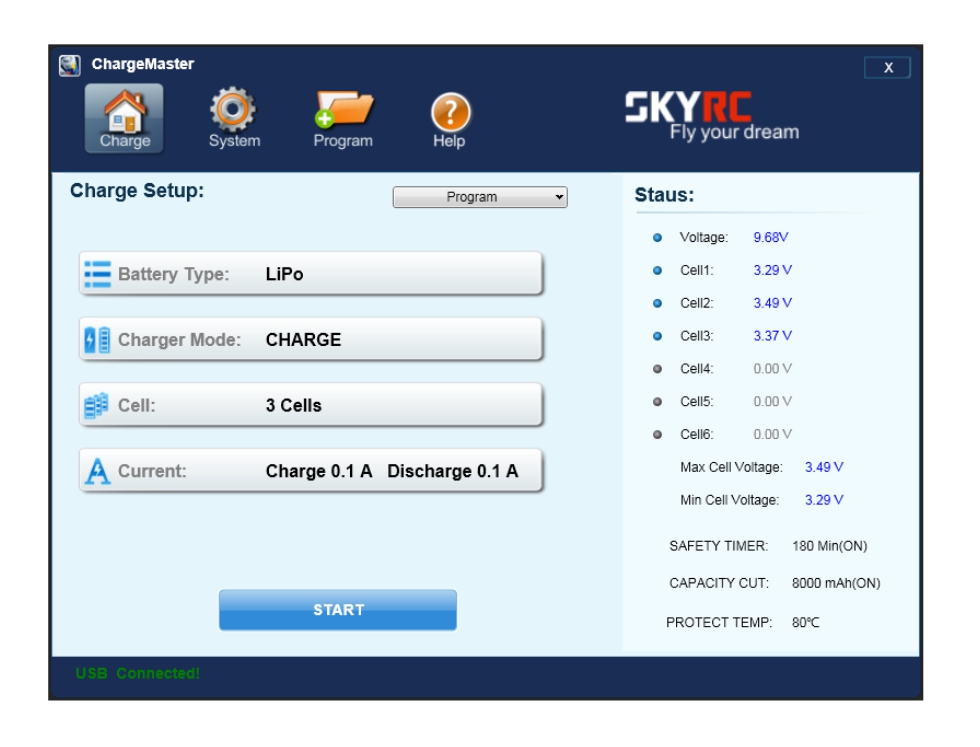This screenshot has width=980, height=747.
Task: Click the Cell count batteries icon
Action: [98, 406]
